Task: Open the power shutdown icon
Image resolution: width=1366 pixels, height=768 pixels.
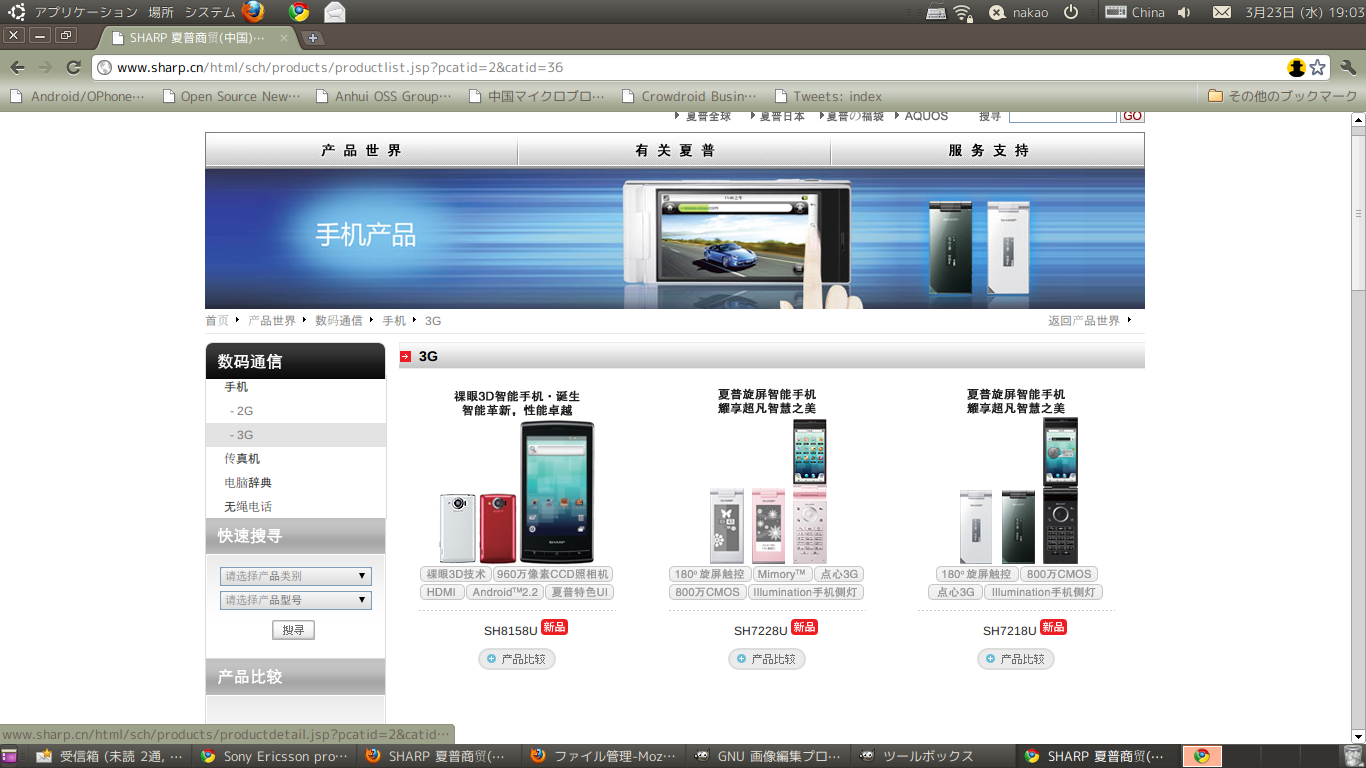Action: (1070, 12)
